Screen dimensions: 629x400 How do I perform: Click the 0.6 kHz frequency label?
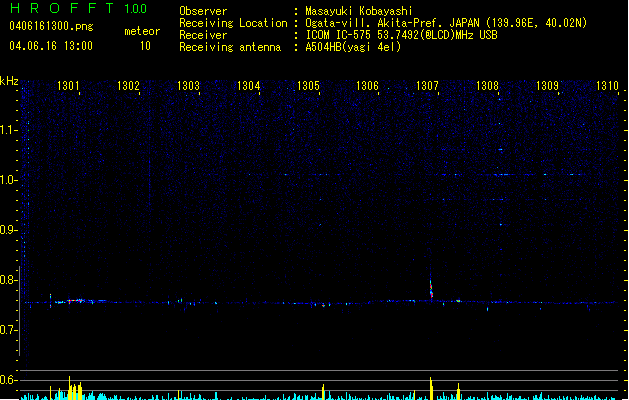click(x=8, y=380)
